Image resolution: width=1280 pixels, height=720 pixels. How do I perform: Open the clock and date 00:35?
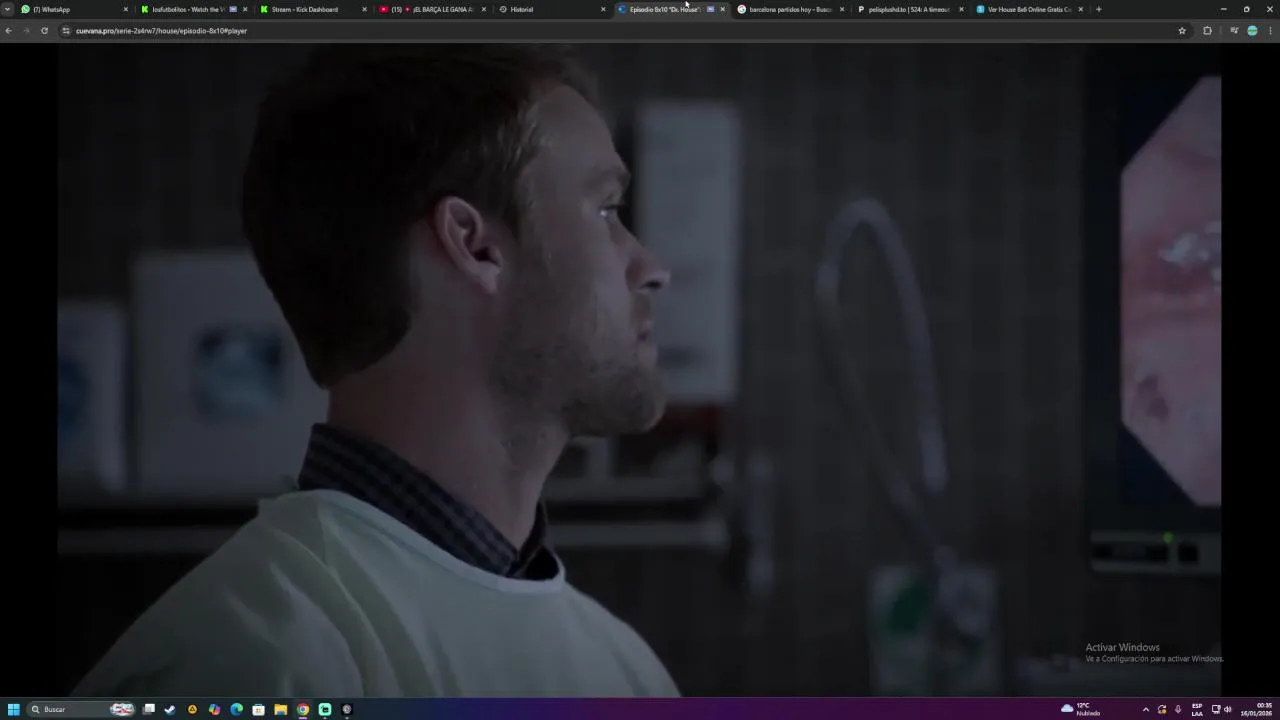(1258, 709)
